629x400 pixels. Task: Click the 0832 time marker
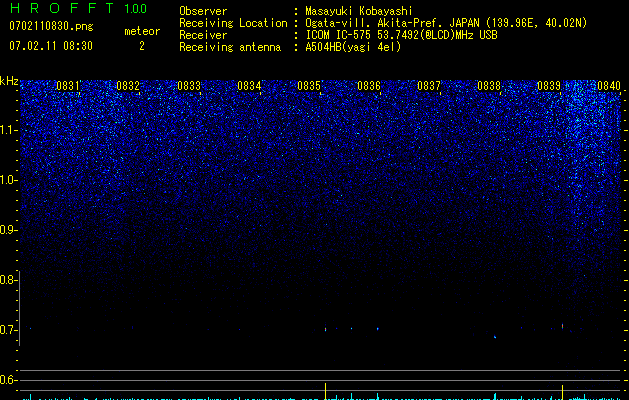tap(128, 85)
